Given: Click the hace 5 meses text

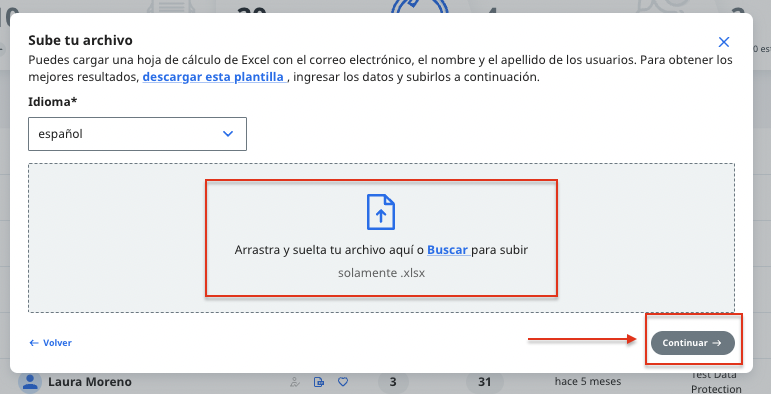Looking at the screenshot, I should pyautogui.click(x=588, y=381).
